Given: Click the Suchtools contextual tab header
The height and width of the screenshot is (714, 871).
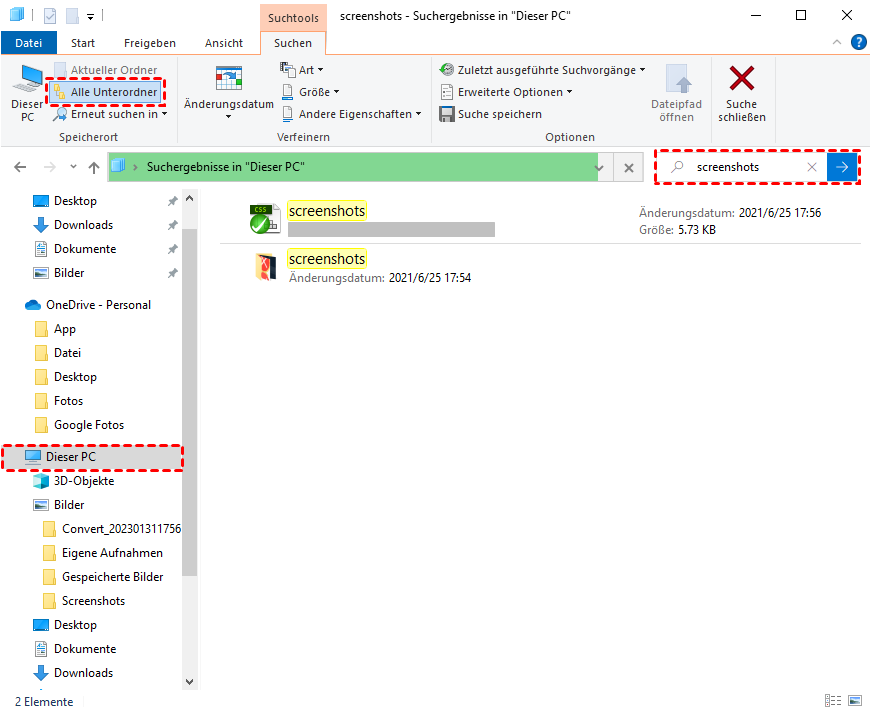Looking at the screenshot, I should click(x=293, y=18).
